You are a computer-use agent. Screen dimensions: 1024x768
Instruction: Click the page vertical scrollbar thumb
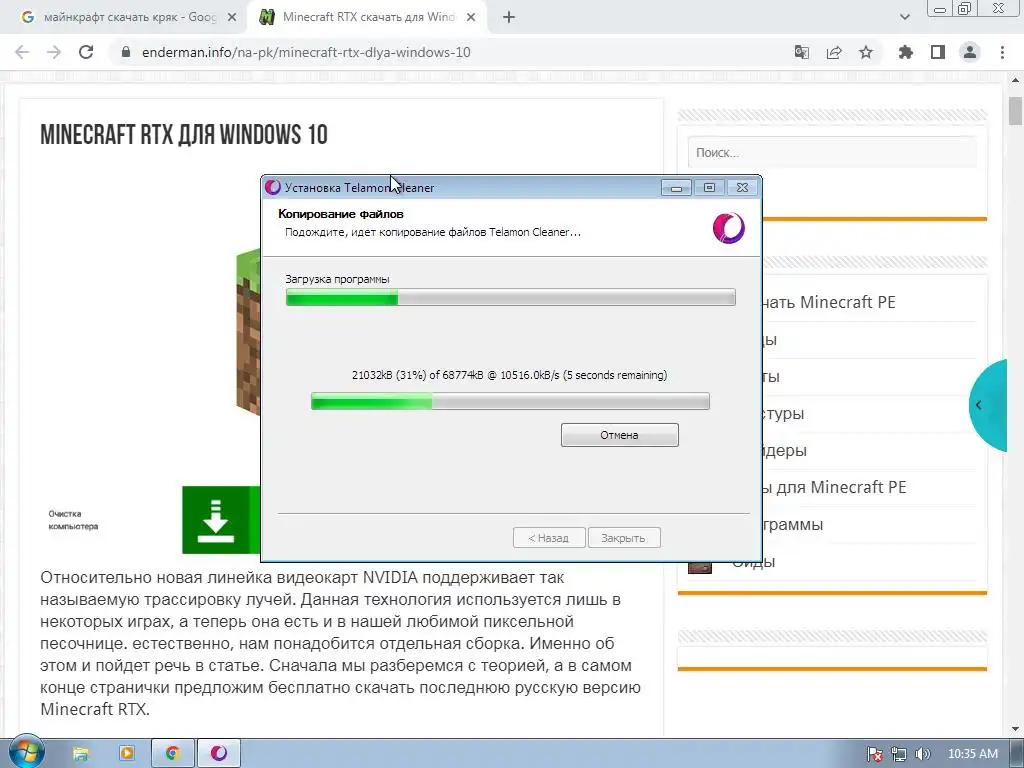tap(1015, 111)
